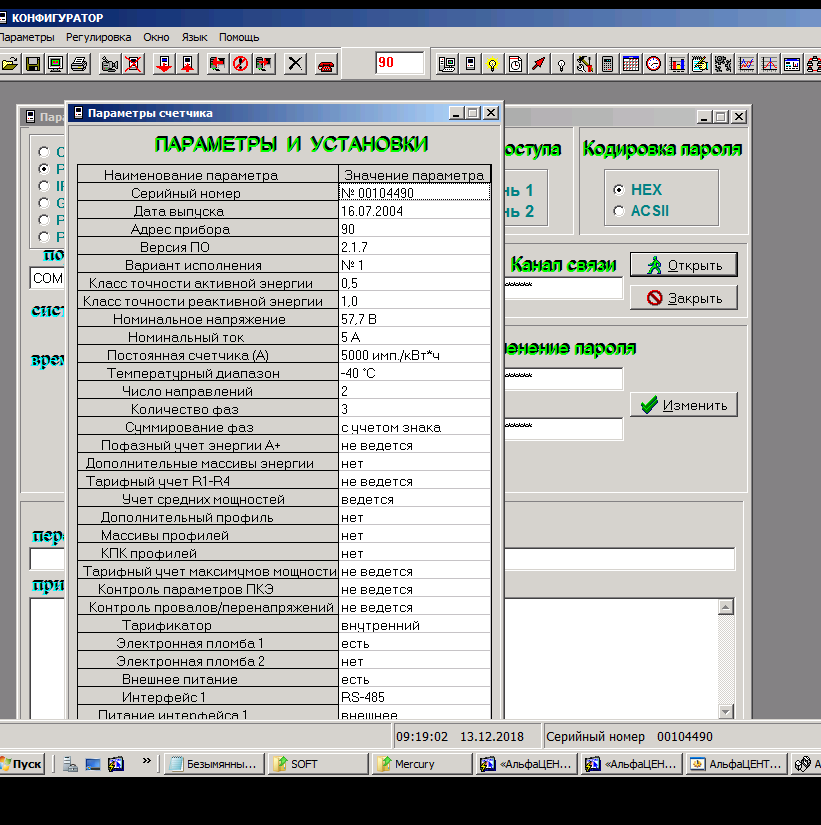The width and height of the screenshot is (821, 825).
Task: Open the Окно menu
Action: [156, 37]
